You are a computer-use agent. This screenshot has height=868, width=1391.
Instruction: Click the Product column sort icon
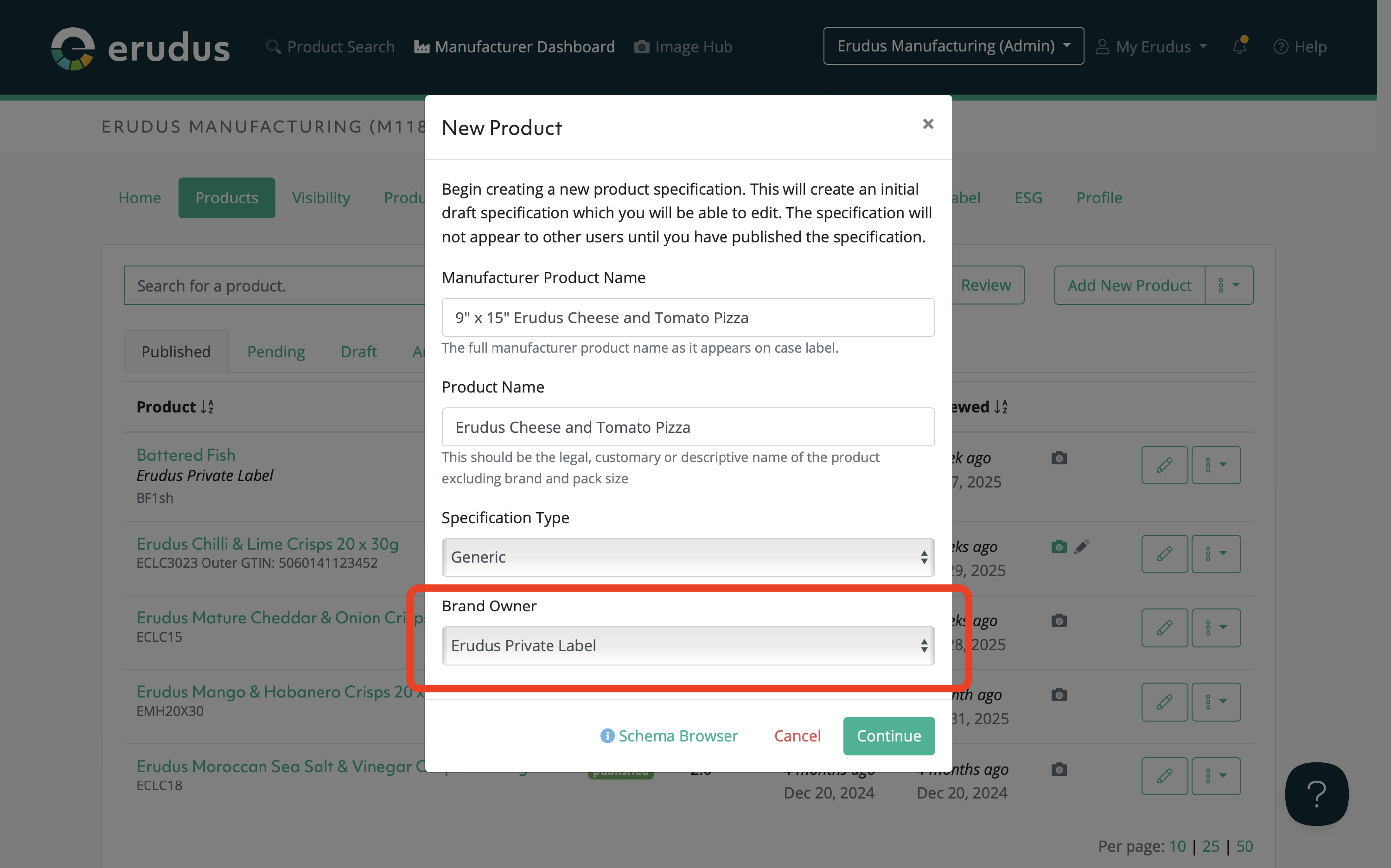(x=207, y=407)
